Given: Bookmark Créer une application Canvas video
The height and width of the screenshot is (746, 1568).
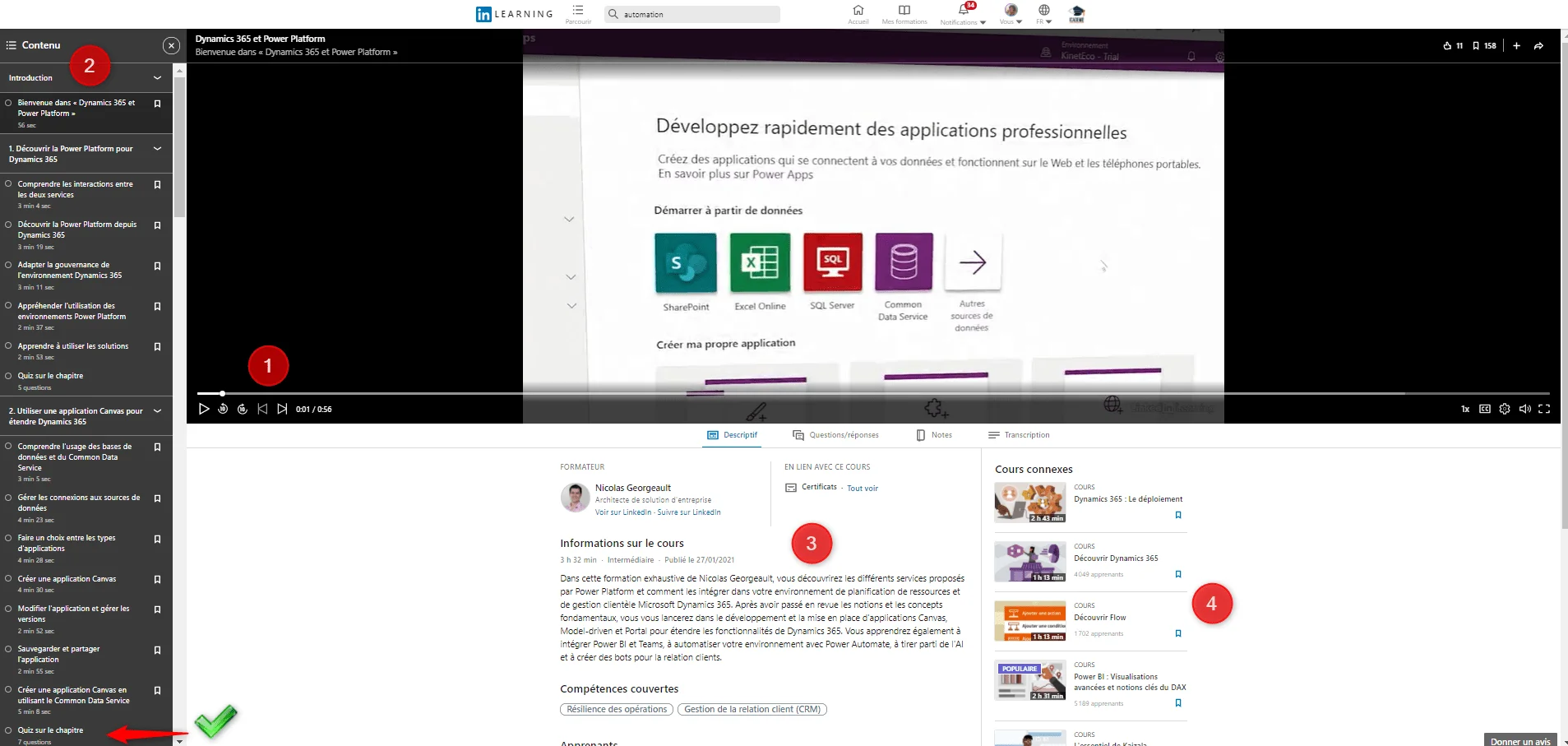Looking at the screenshot, I should [x=157, y=580].
